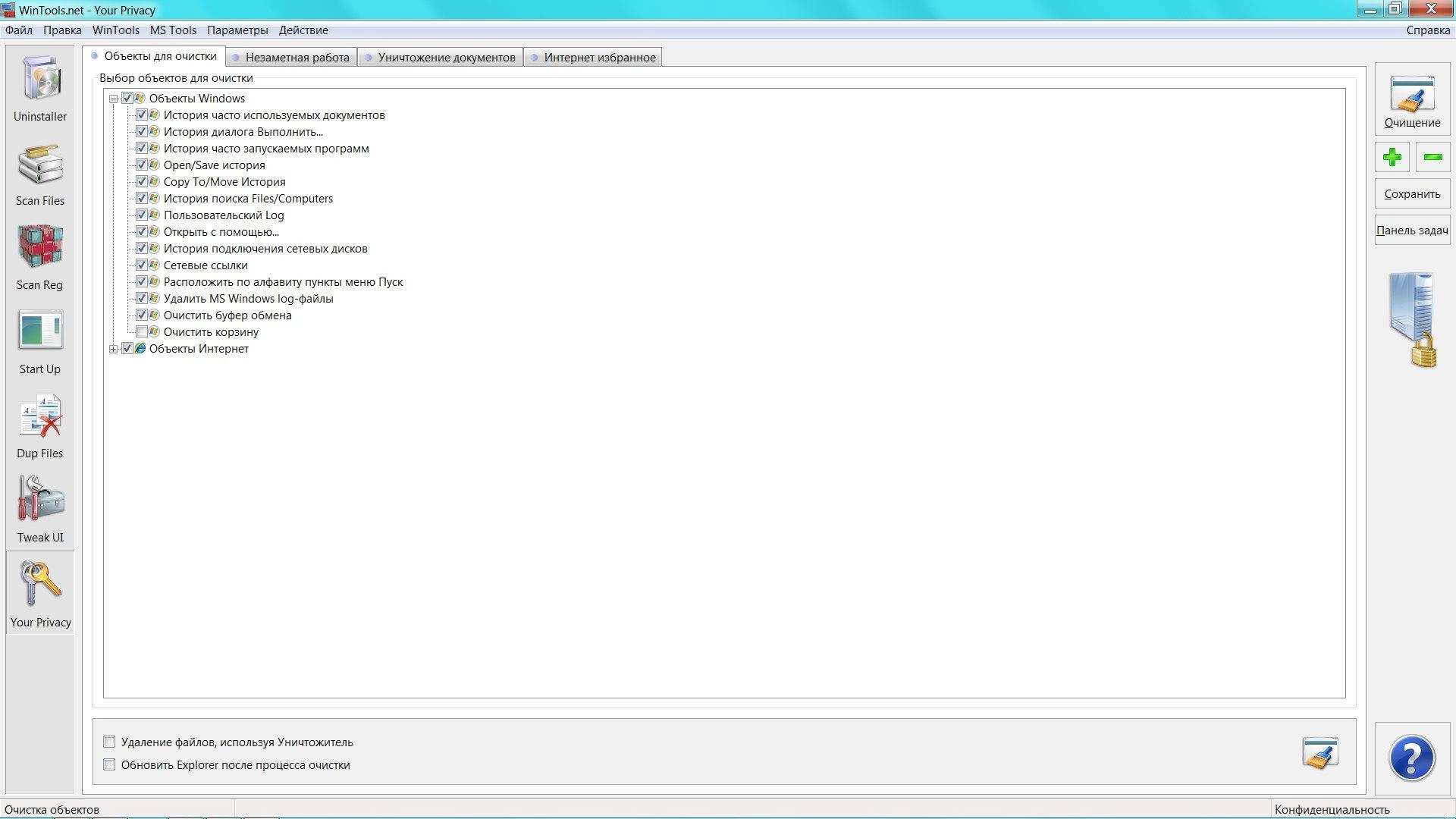Image resolution: width=1456 pixels, height=819 pixels.
Task: Collapse the Объекты Windows tree node
Action: [x=114, y=99]
